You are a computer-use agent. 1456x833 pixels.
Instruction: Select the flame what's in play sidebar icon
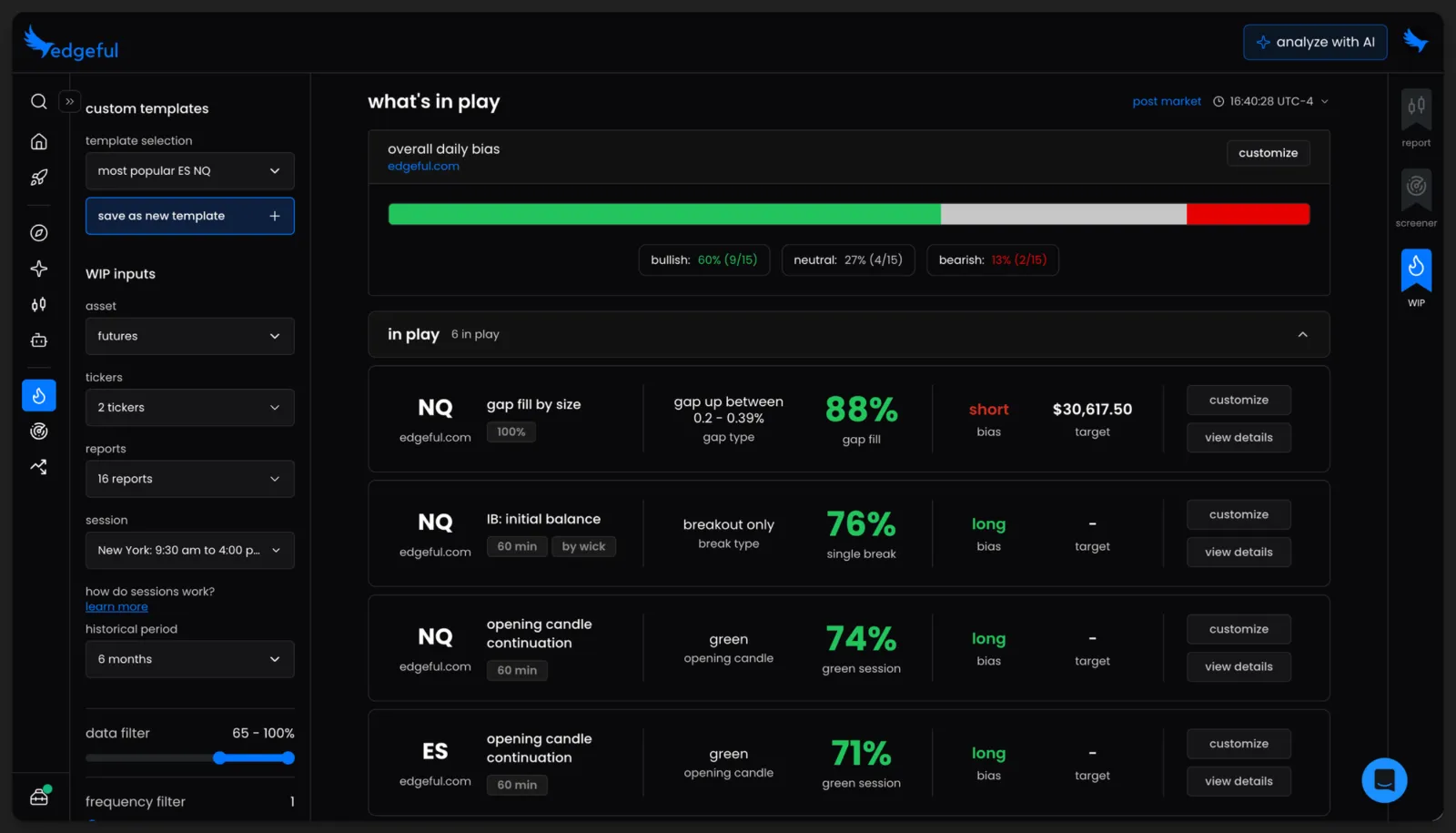pyautogui.click(x=38, y=395)
